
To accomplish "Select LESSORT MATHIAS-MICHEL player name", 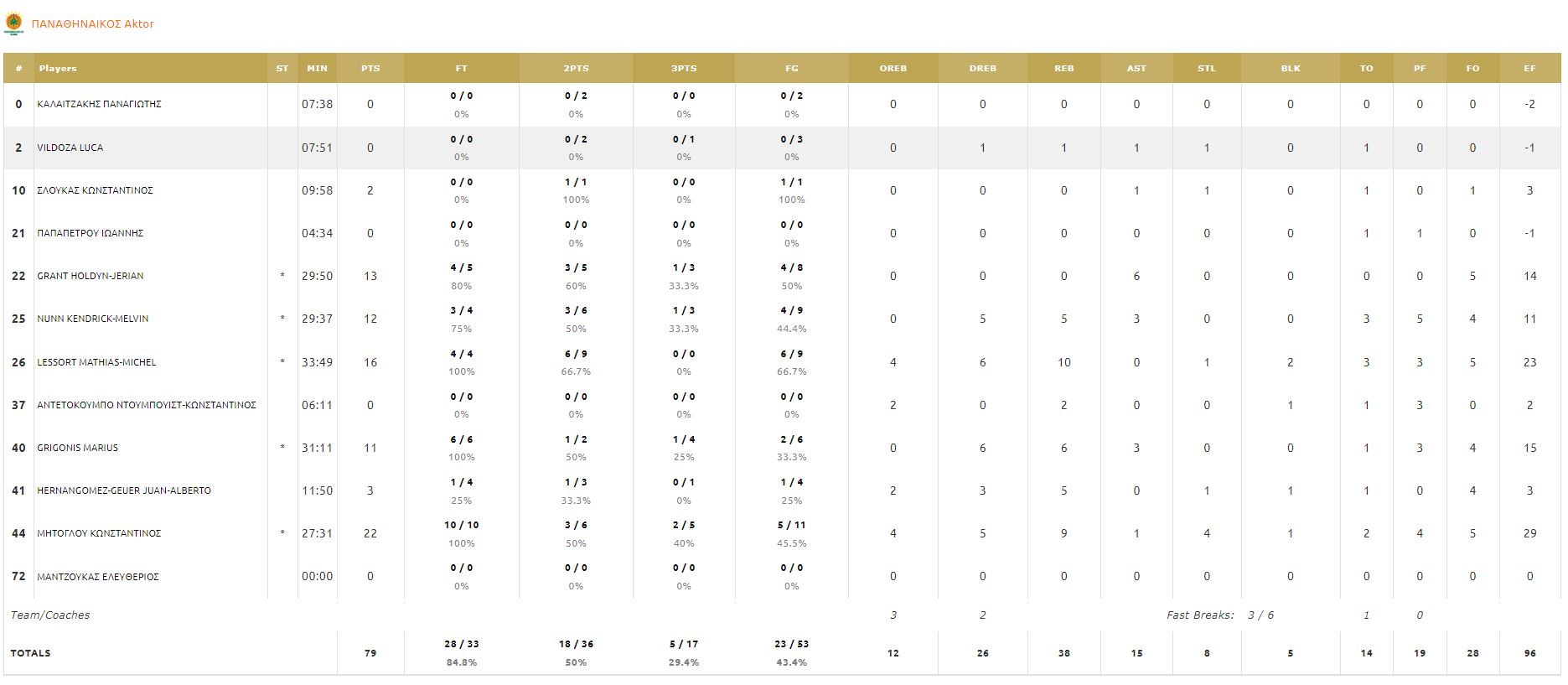I will pyautogui.click(x=96, y=362).
